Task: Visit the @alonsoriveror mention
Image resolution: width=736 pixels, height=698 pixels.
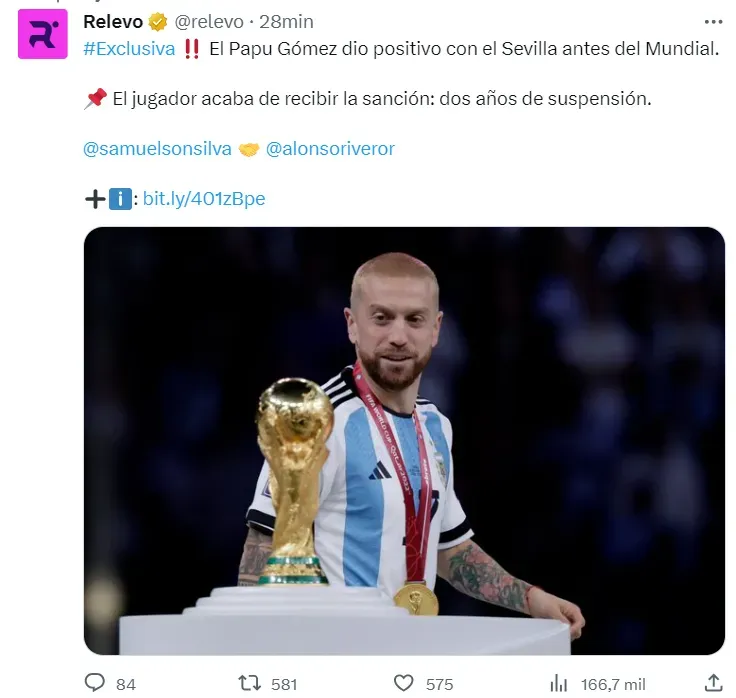Action: (330, 149)
